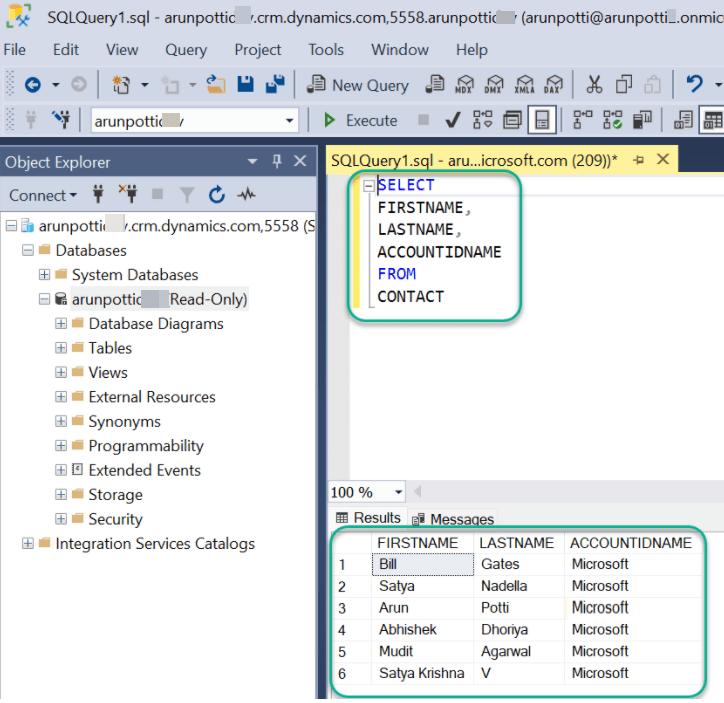Click the Save All icon
724x703 pixels.
[275, 84]
